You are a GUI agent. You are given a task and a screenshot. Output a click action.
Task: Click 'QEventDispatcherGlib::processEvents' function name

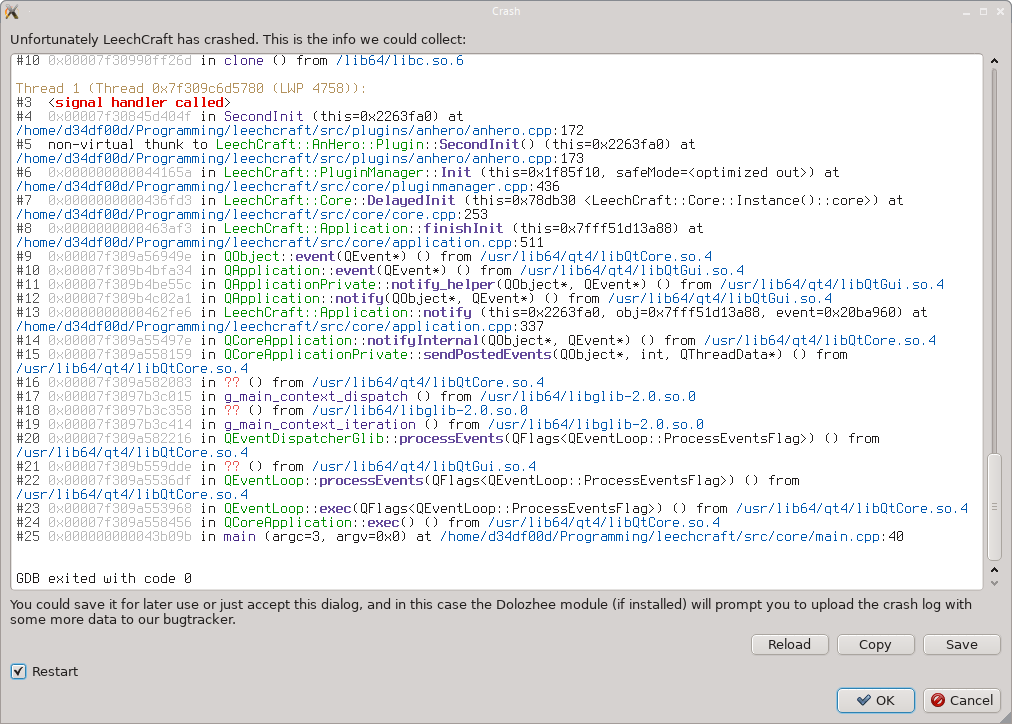coord(363,439)
